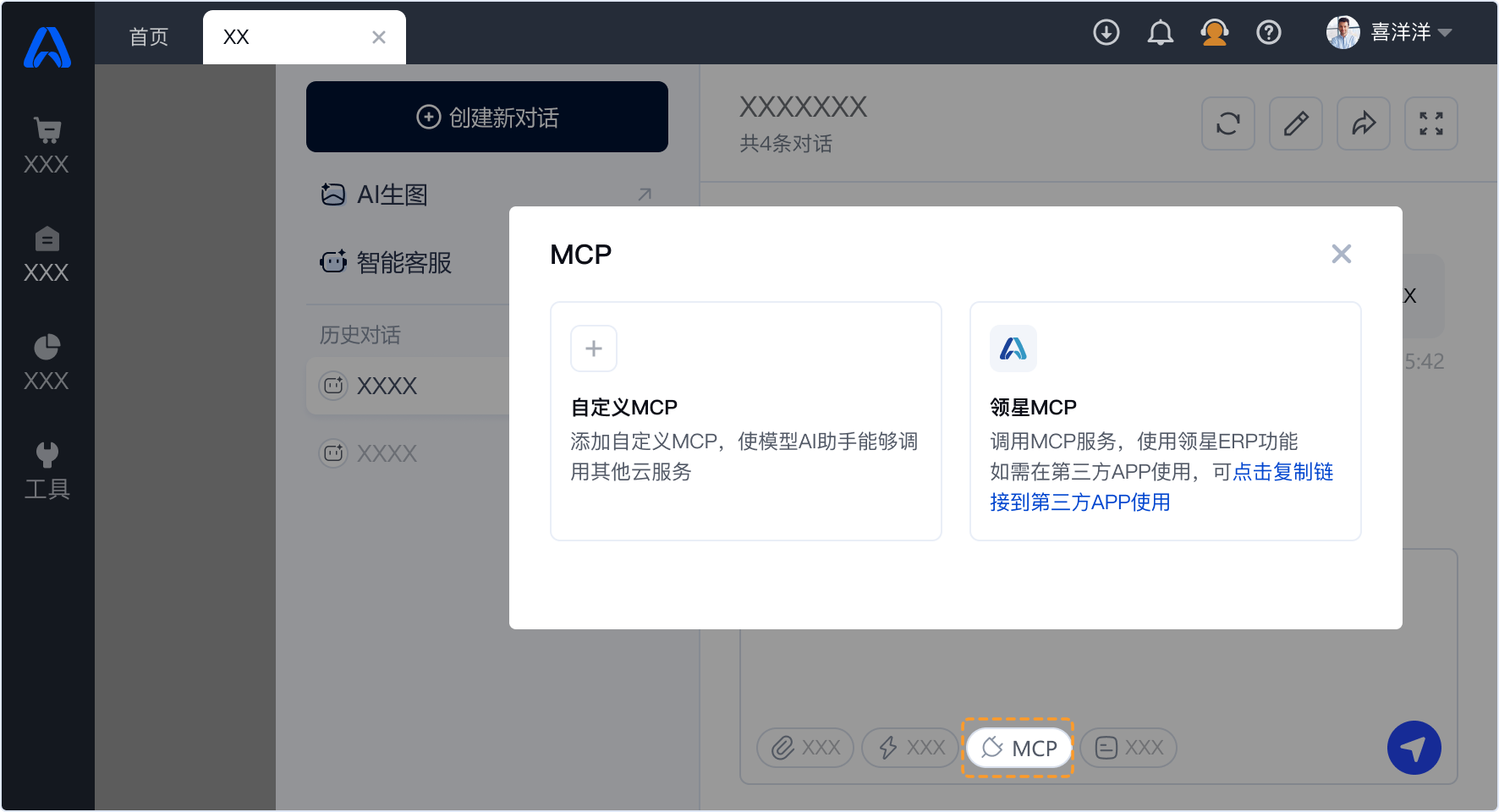Viewport: 1499px width, 812px height.
Task: Click the share arrow icon
Action: (x=1364, y=123)
